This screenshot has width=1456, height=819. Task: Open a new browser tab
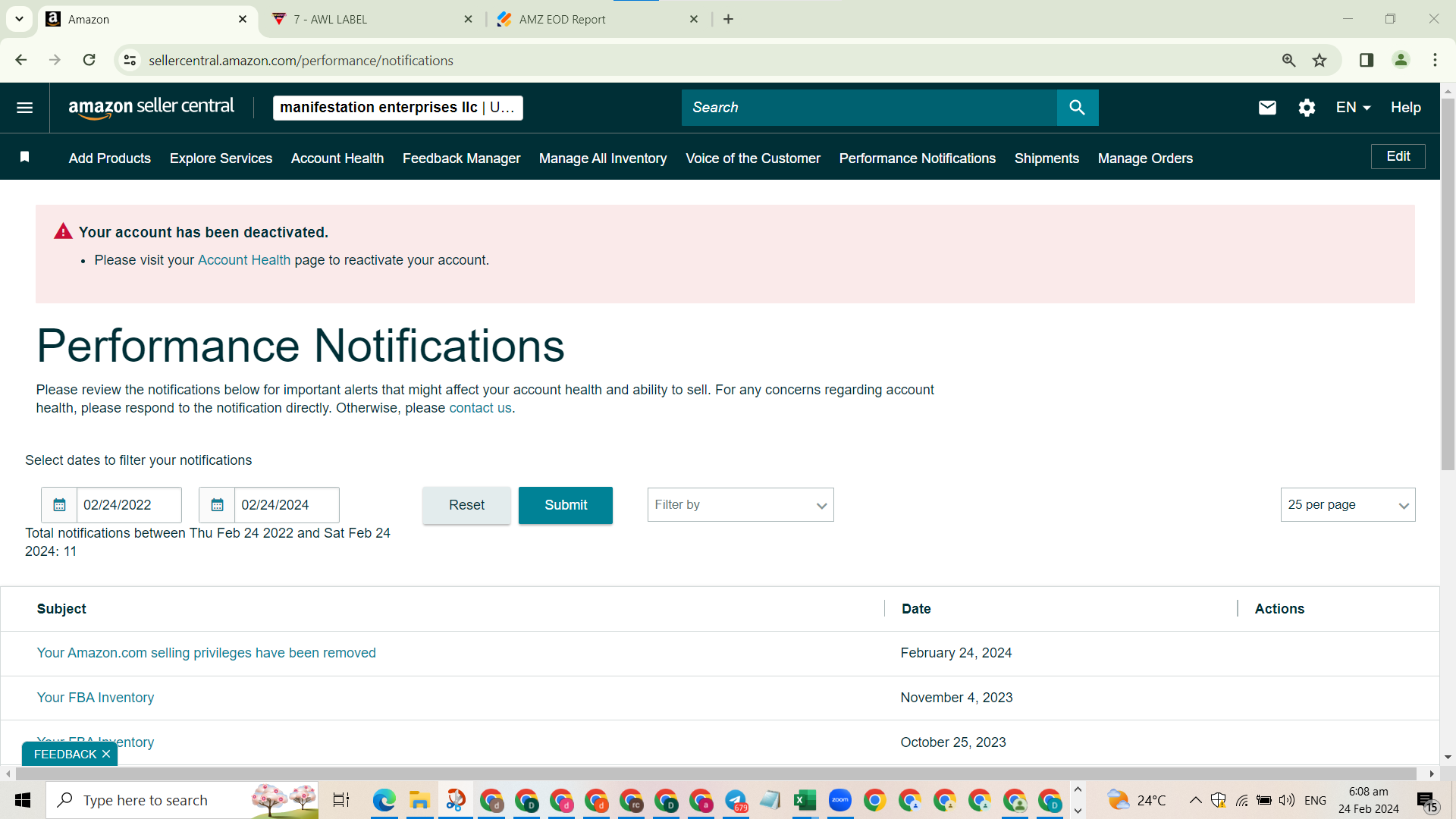tap(728, 19)
